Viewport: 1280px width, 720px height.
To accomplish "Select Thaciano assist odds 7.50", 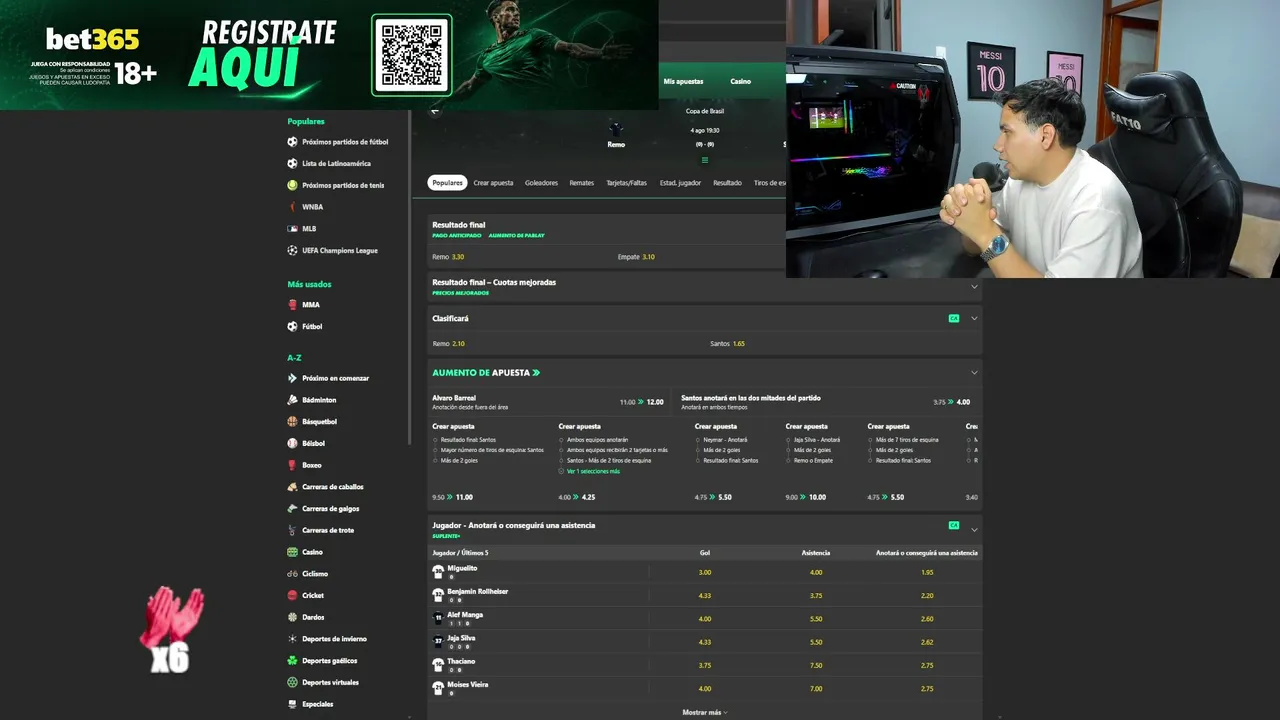I will pos(816,665).
